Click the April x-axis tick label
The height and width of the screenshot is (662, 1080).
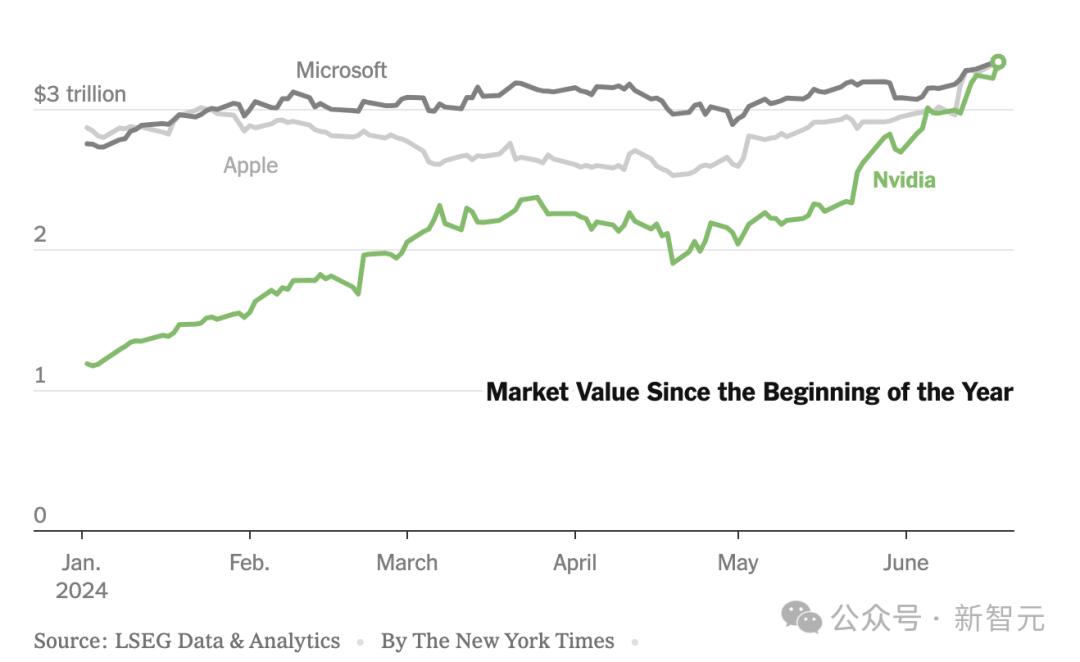[575, 563]
